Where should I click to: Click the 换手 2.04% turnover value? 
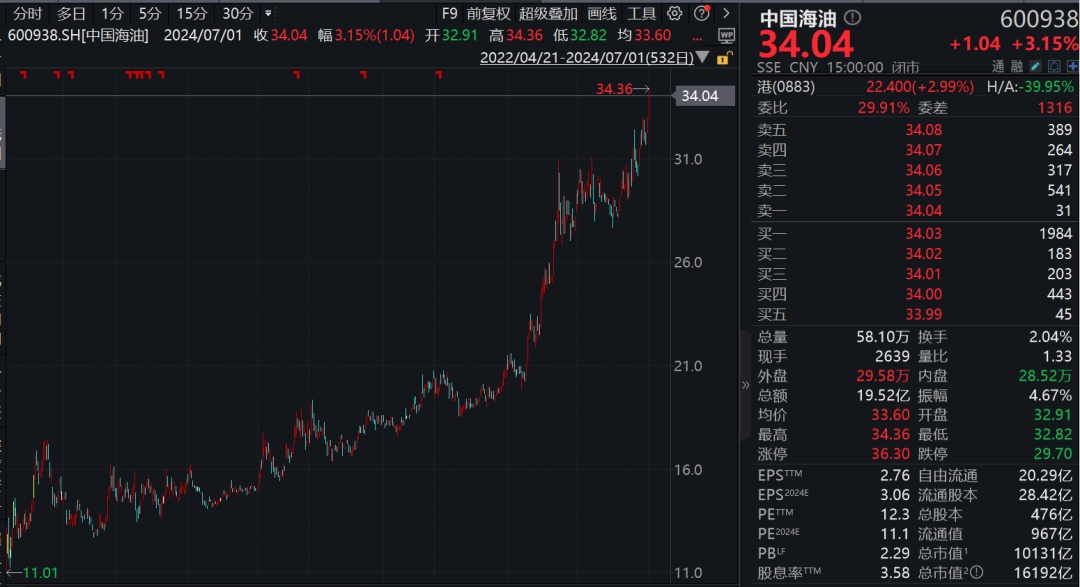tap(1050, 337)
